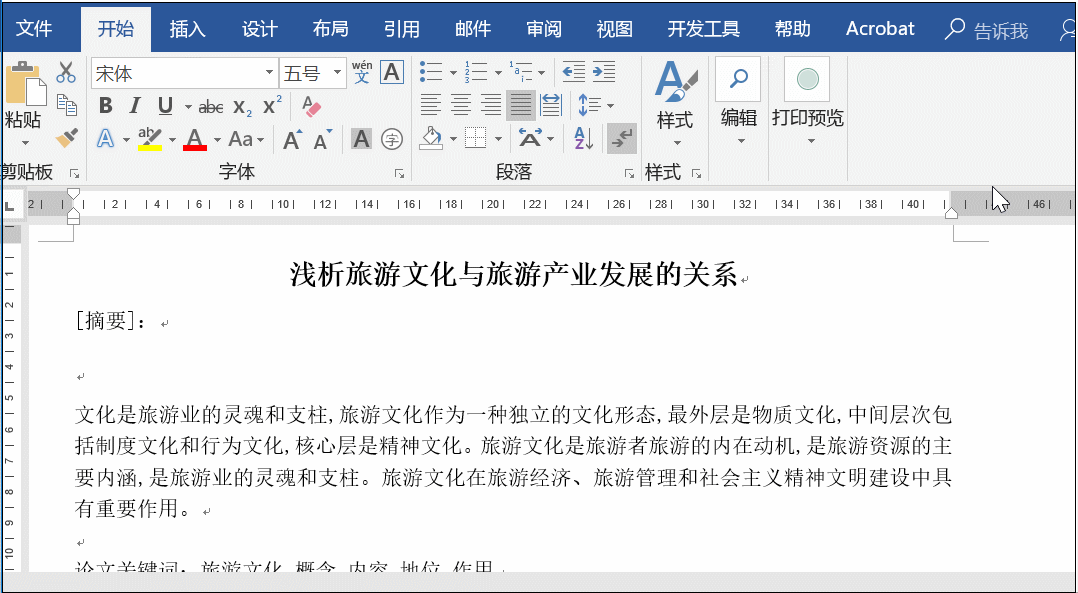The width and height of the screenshot is (1078, 593).
Task: Apply shading paint bucket color
Action: click(432, 139)
